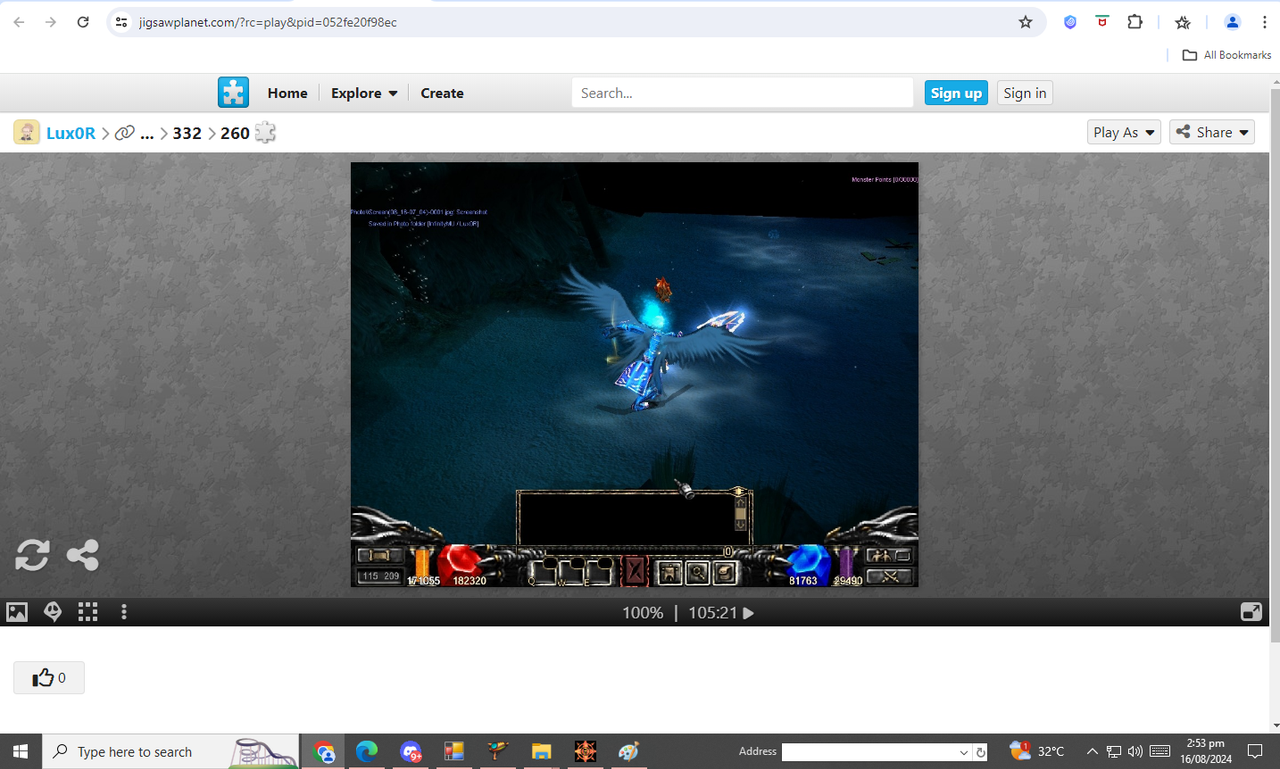Click the chain link icon in breadcrumb
The width and height of the screenshot is (1280, 769).
tap(125, 132)
